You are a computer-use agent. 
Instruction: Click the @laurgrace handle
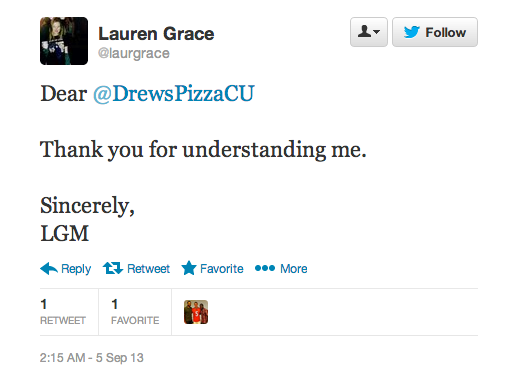pos(134,53)
